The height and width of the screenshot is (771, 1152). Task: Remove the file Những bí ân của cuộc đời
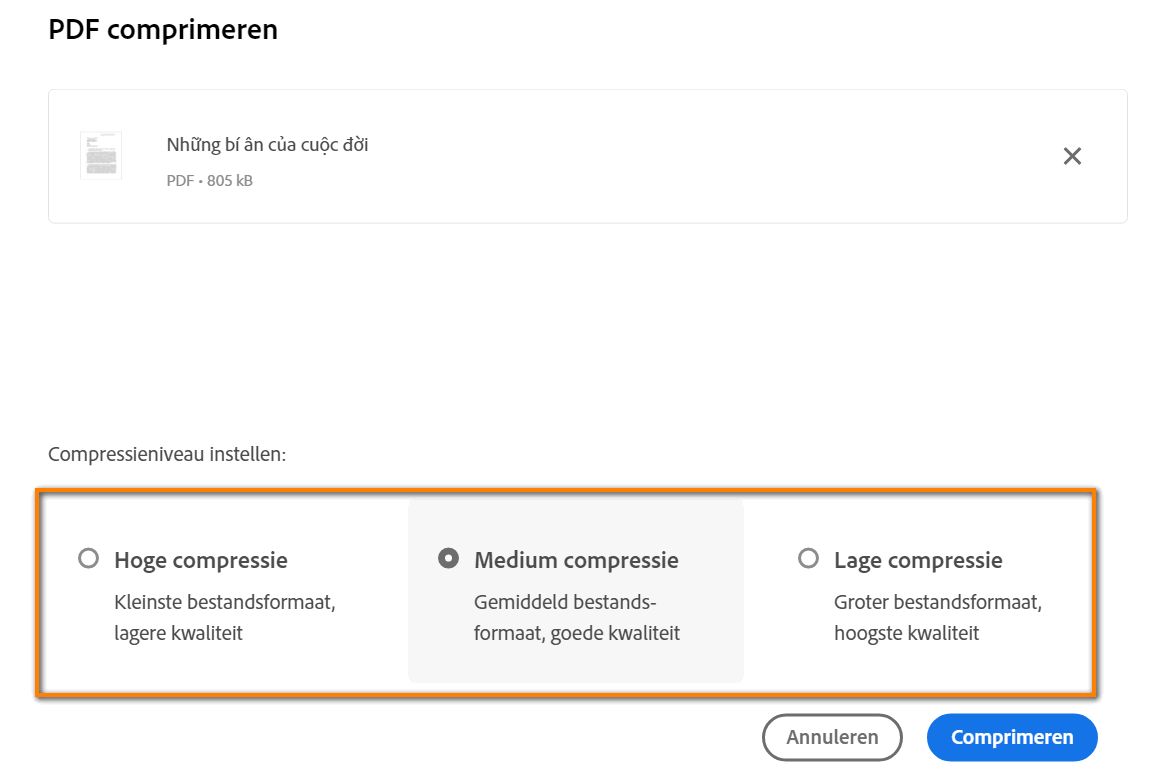click(1072, 156)
